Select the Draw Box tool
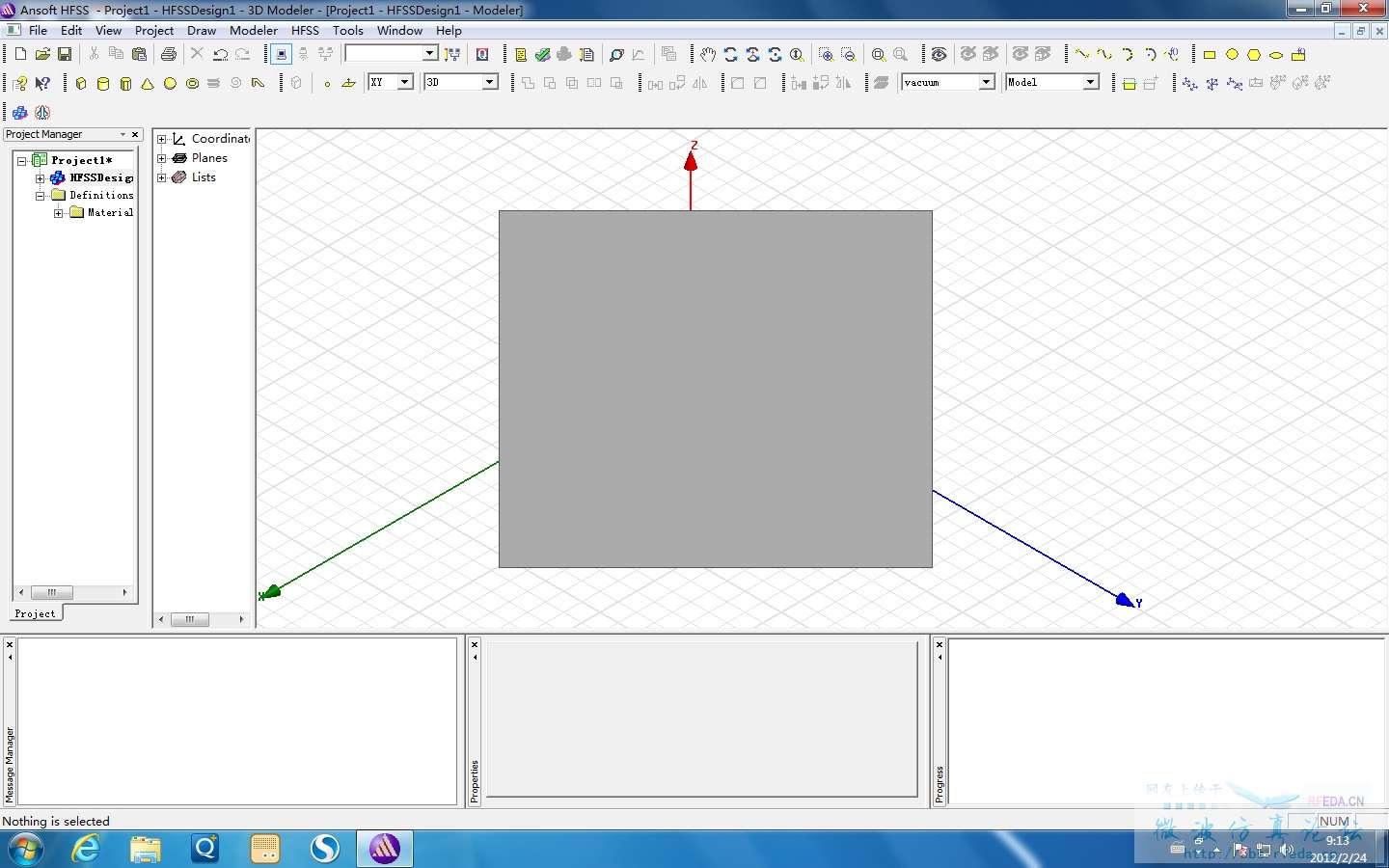 (81, 84)
